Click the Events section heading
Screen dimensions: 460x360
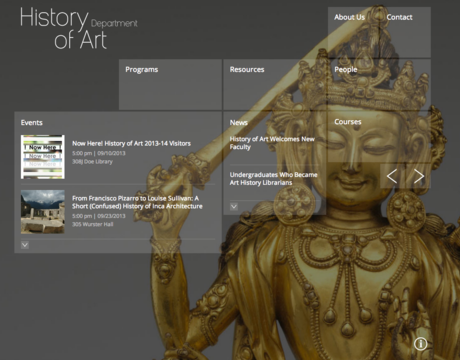pyautogui.click(x=32, y=123)
